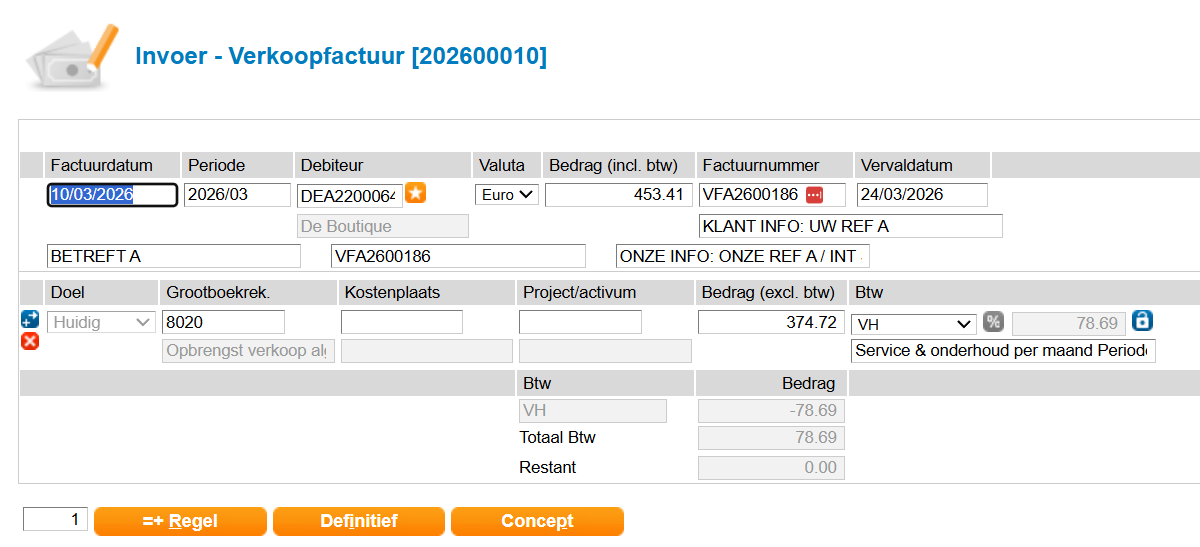Click the red icon next to Factuurnummer
Image resolution: width=1200 pixels, height=547 pixels.
[x=814, y=194]
